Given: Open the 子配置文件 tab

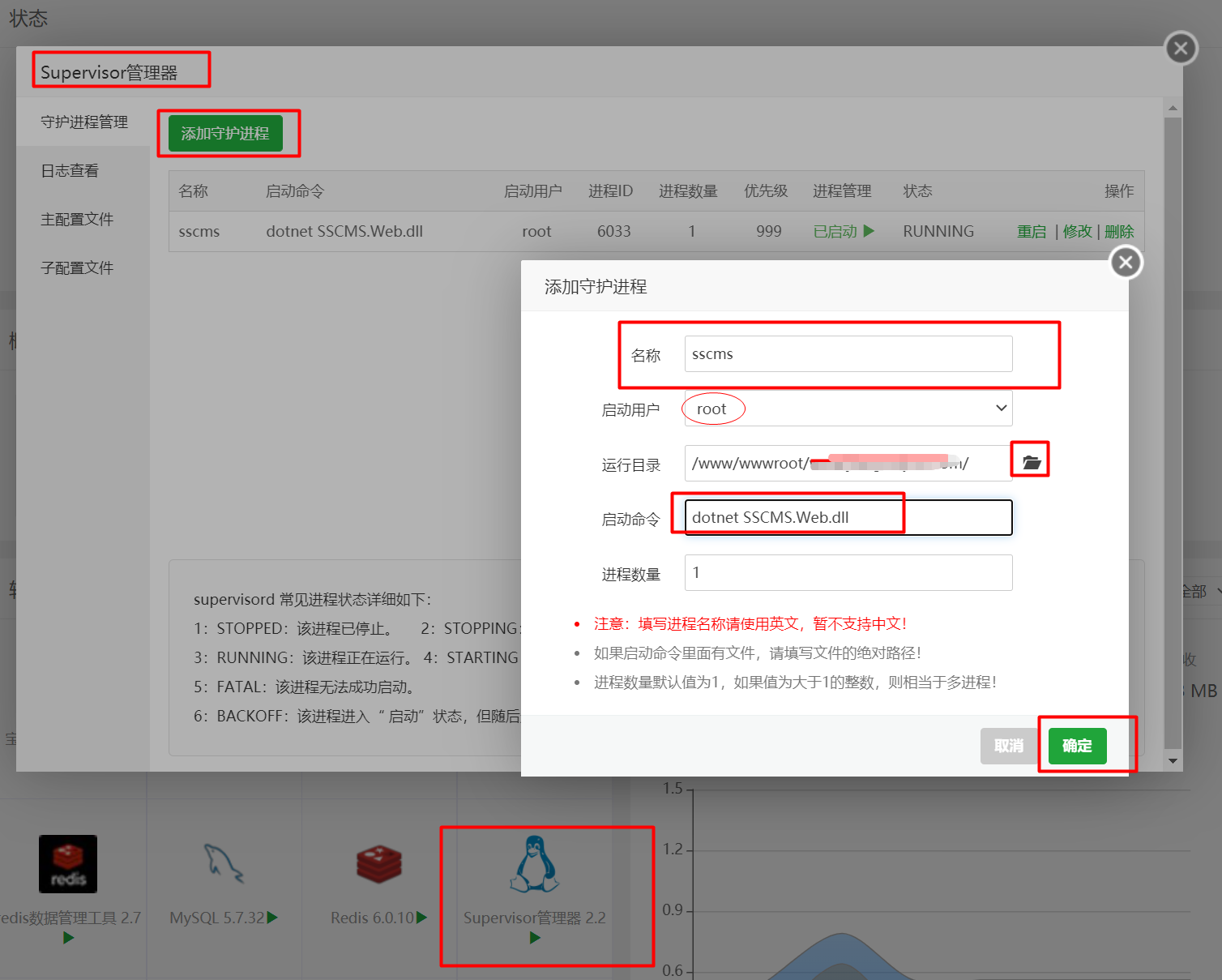Looking at the screenshot, I should click(x=77, y=267).
